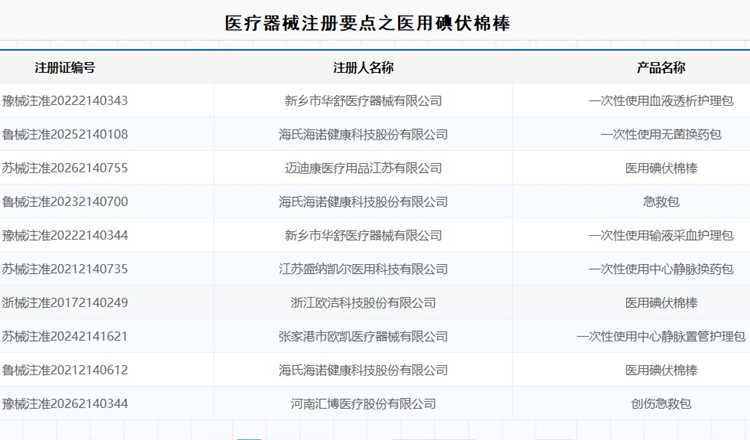Image resolution: width=750 pixels, height=440 pixels.
Task: Select registration number 鲁械注准20252140108
Action: click(x=65, y=134)
